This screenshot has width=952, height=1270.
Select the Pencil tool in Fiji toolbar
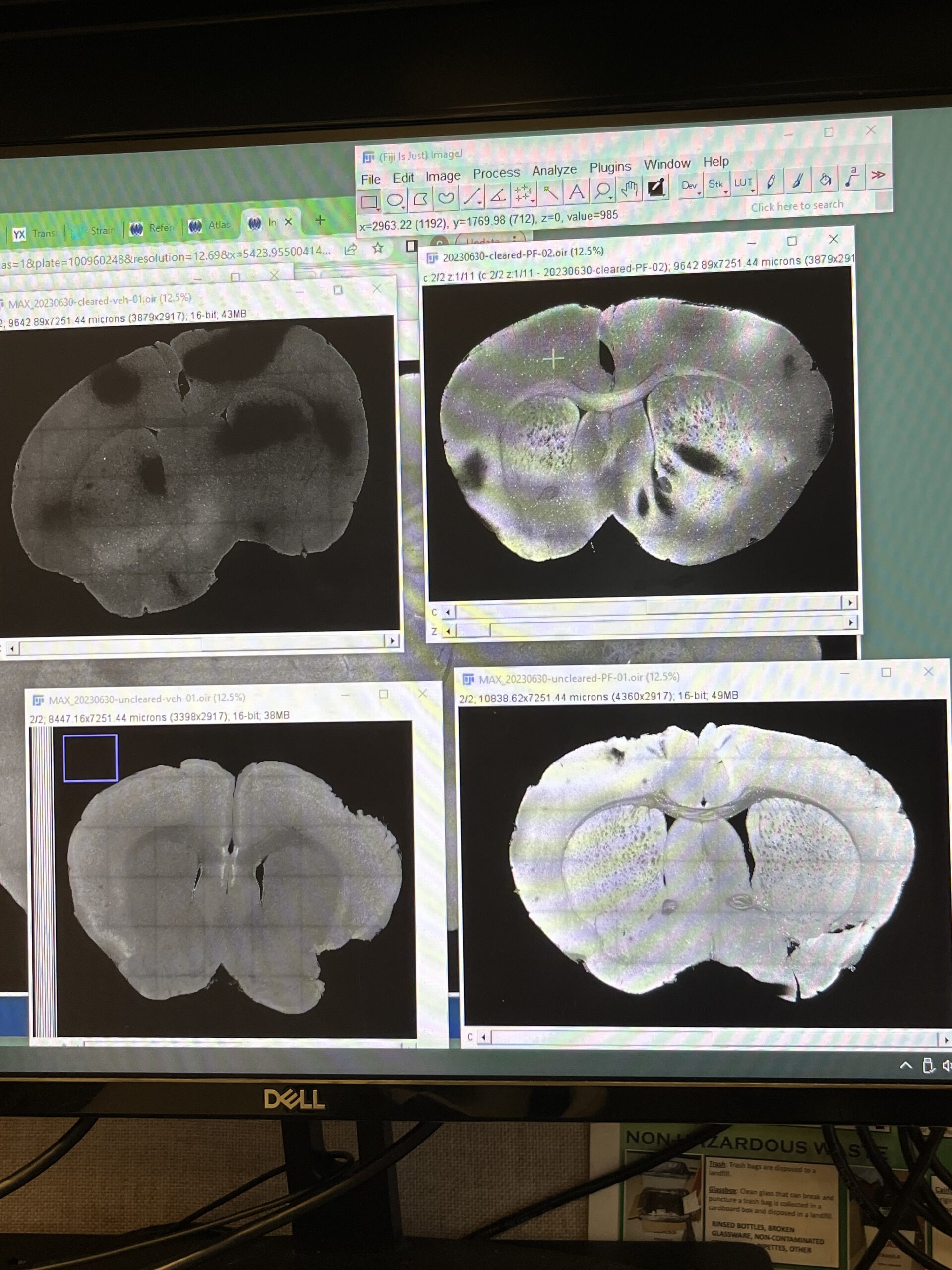(771, 182)
